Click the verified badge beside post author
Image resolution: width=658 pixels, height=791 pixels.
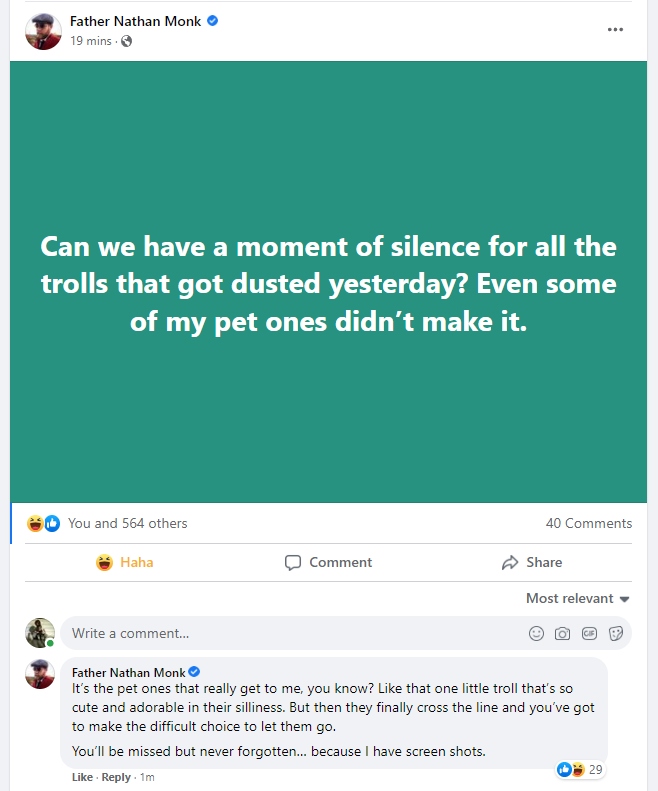pos(212,21)
